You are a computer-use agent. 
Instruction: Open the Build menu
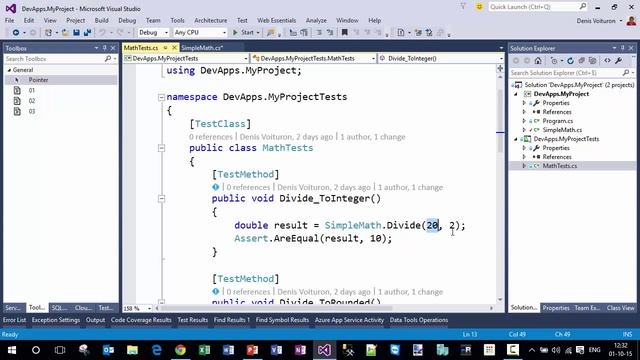101,20
